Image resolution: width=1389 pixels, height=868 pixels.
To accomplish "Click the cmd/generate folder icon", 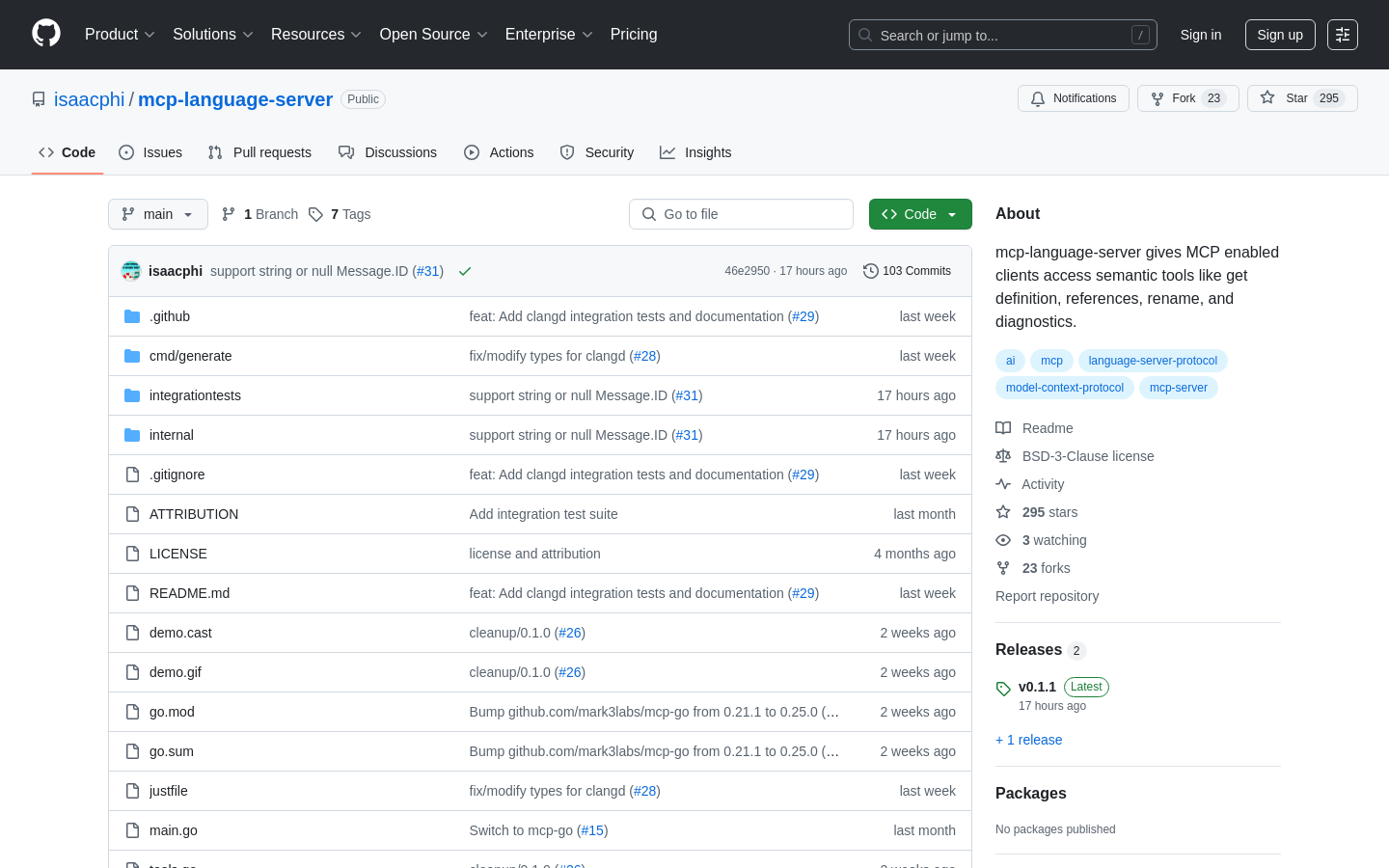I will pyautogui.click(x=132, y=356).
